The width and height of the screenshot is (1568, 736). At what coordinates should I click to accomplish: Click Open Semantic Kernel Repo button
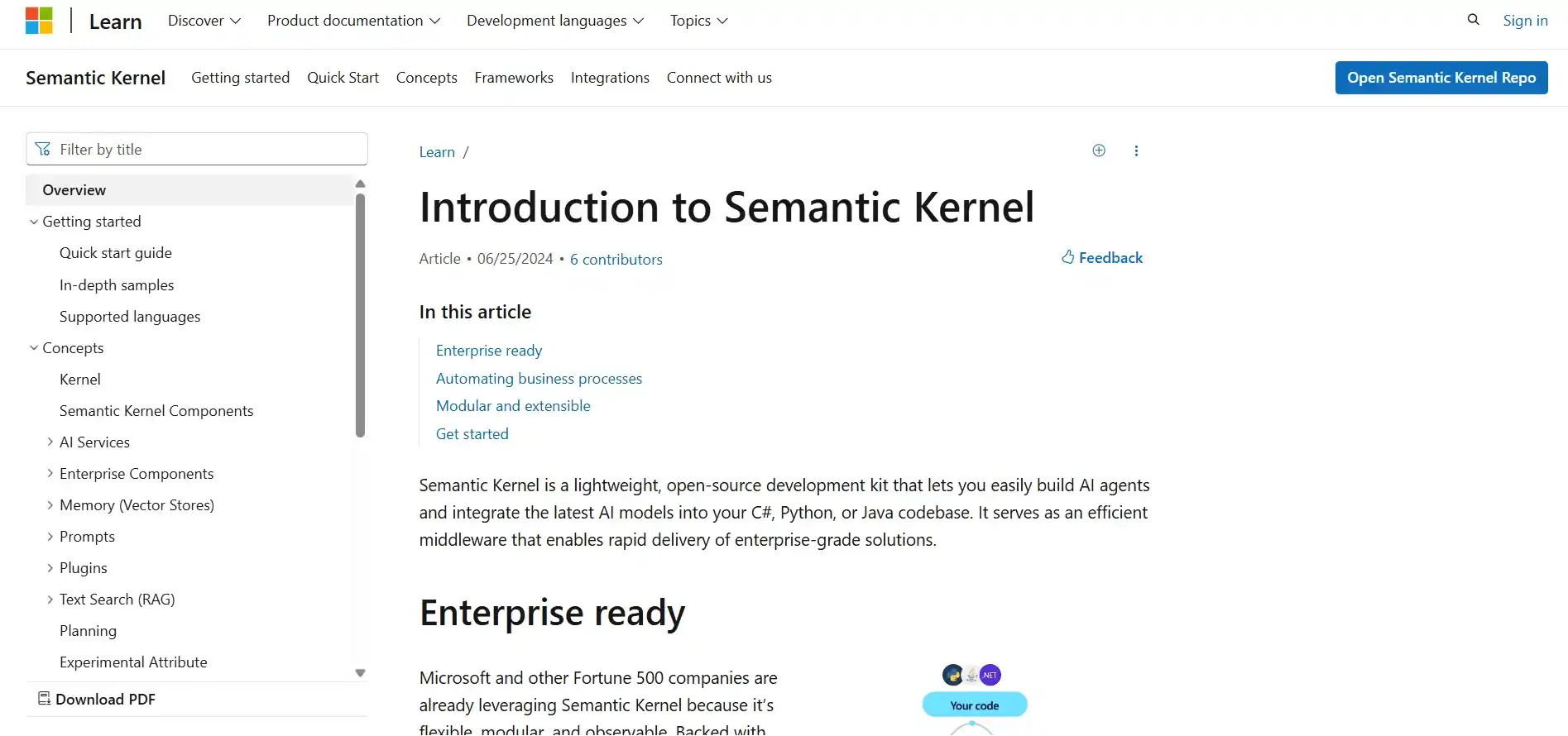[x=1441, y=78]
